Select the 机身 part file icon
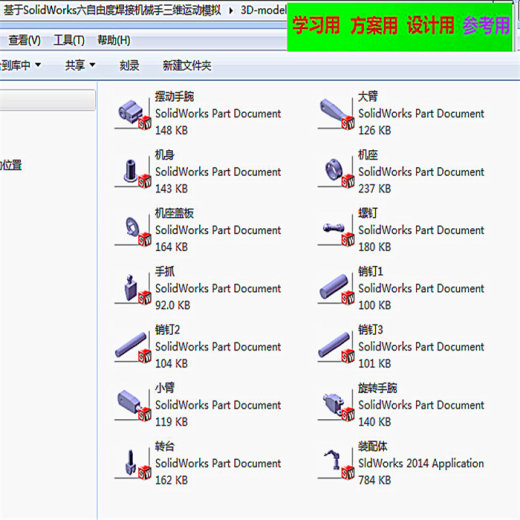 (x=133, y=172)
